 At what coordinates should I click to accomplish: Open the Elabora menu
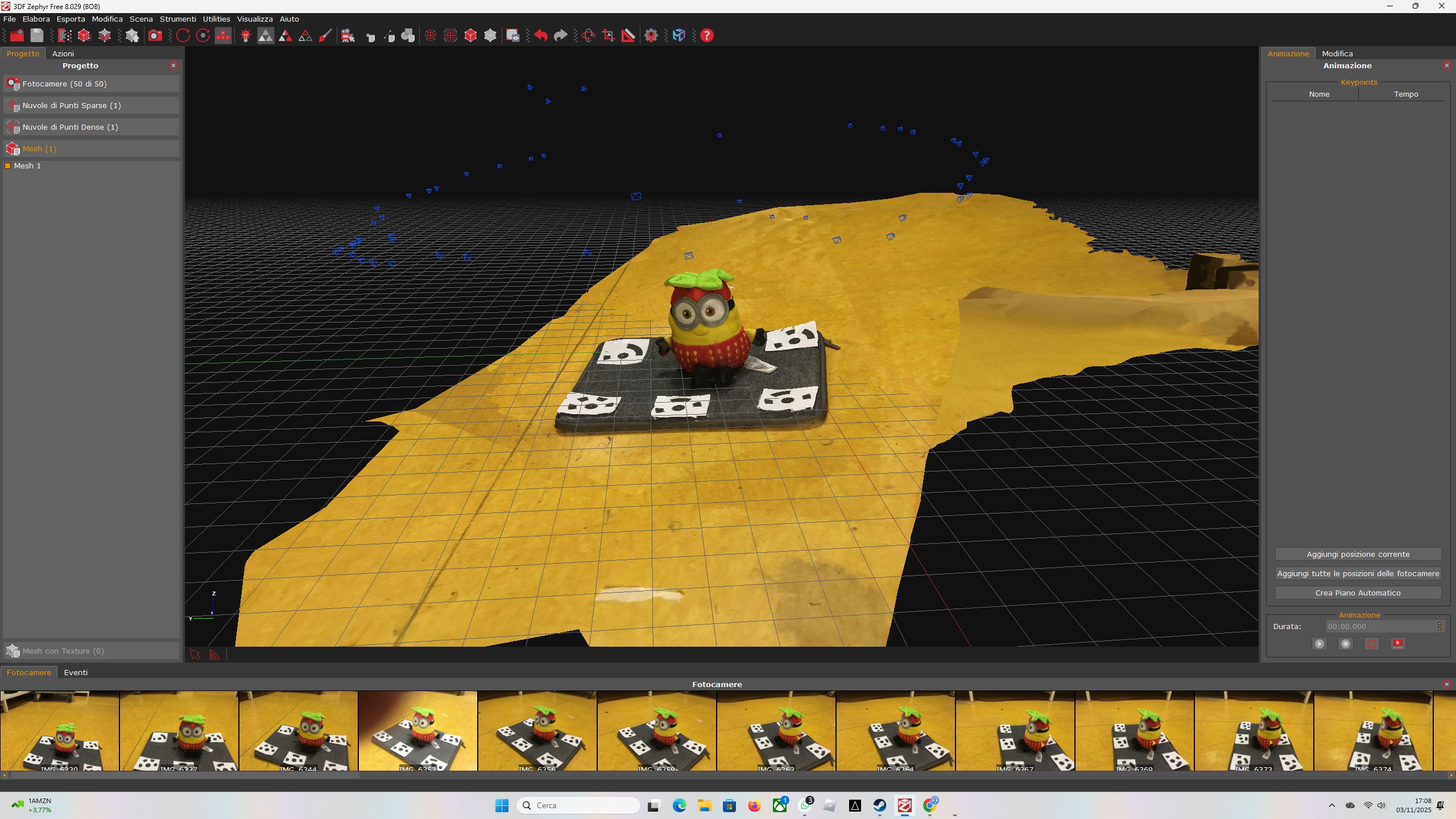[x=36, y=19]
